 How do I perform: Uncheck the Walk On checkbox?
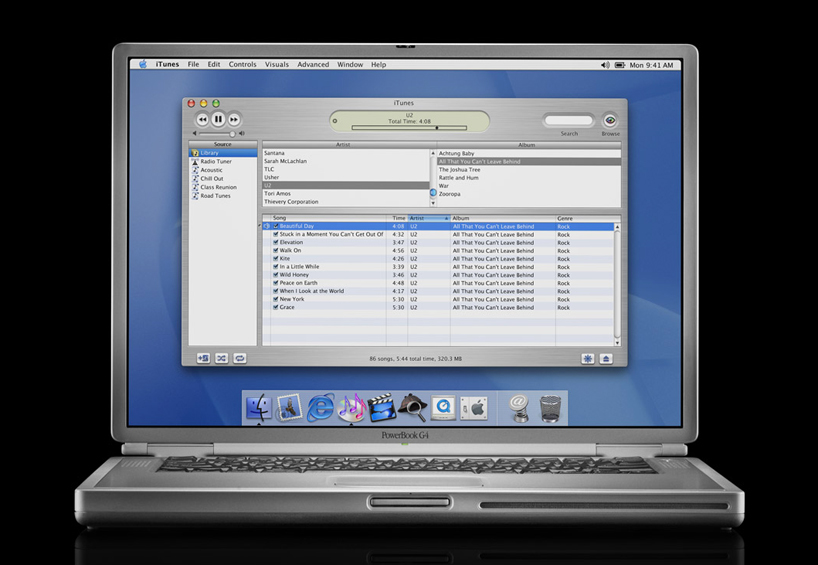[x=275, y=250]
